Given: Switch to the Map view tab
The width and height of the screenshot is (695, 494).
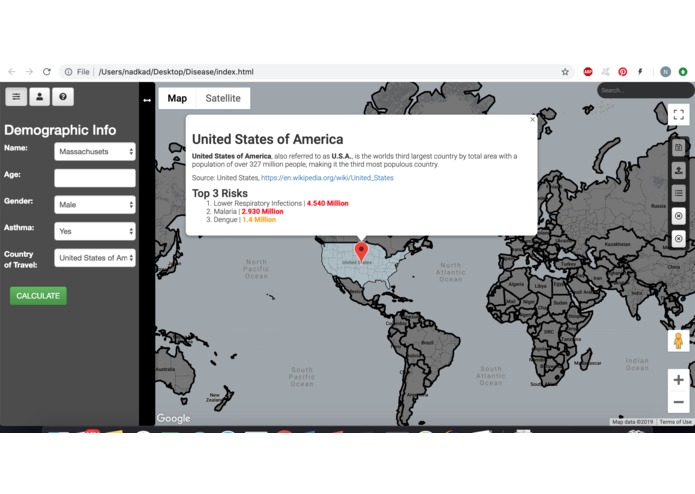Looking at the screenshot, I should coord(177,98).
